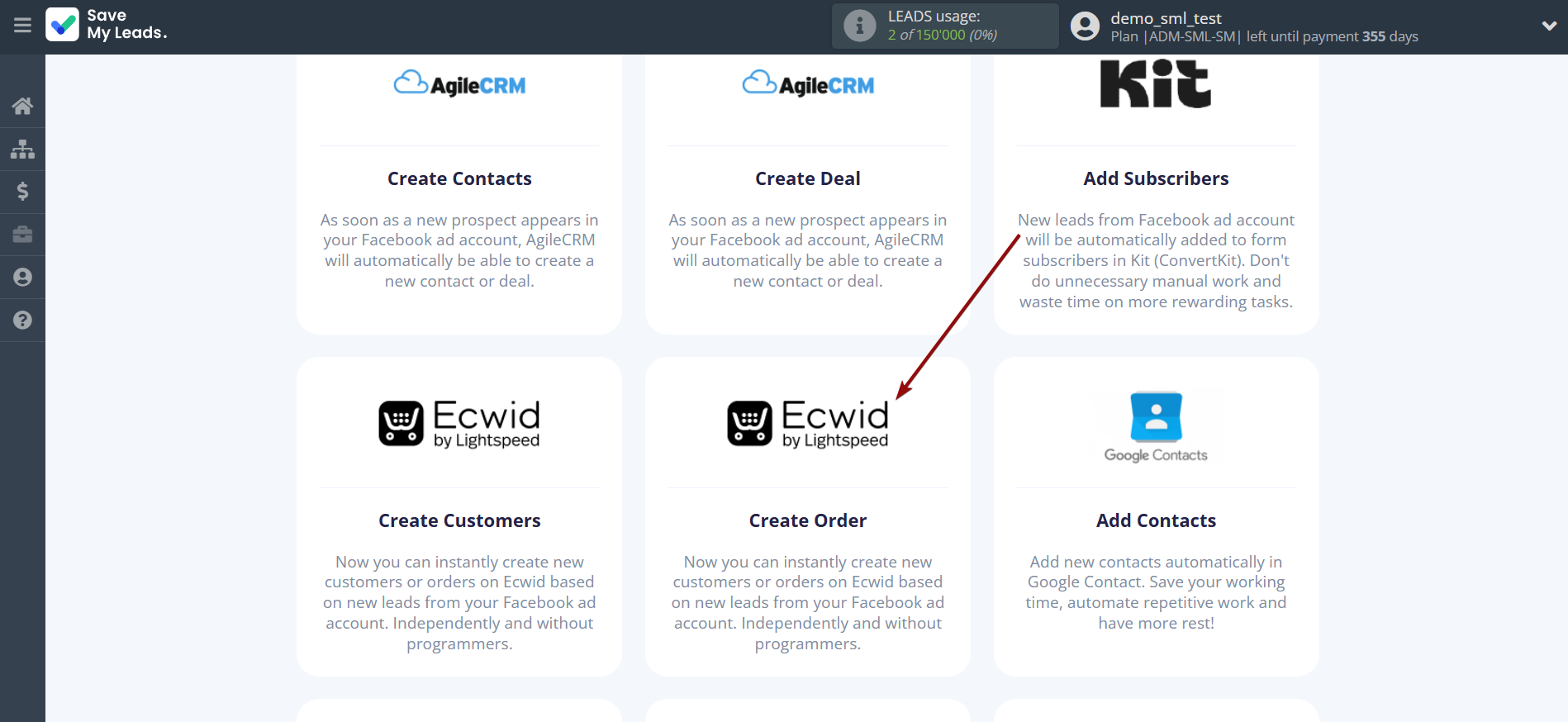This screenshot has width=1568, height=722.
Task: Open the help question mark icon
Action: coord(22,321)
